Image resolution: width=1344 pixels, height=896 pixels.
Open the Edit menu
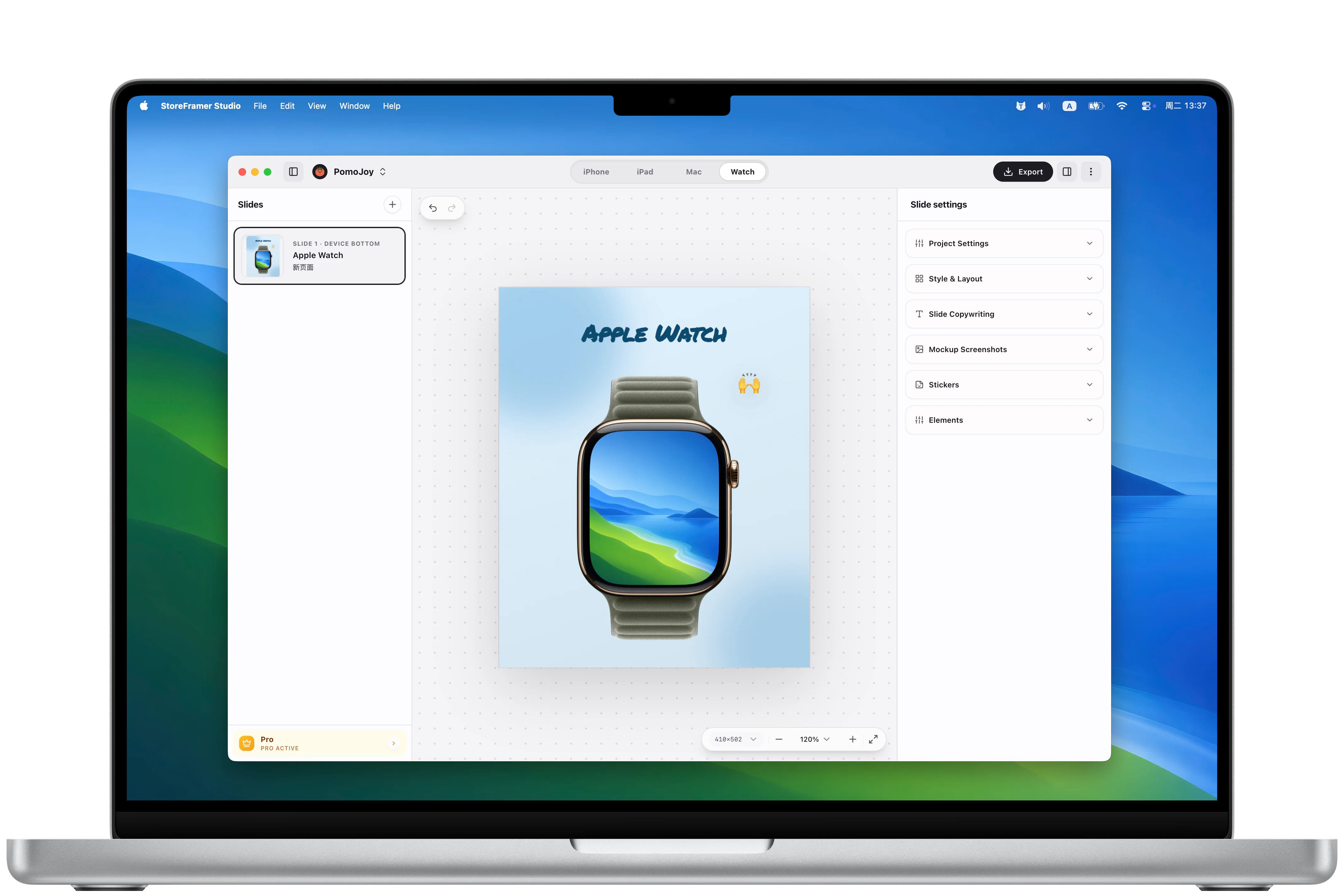pos(287,106)
